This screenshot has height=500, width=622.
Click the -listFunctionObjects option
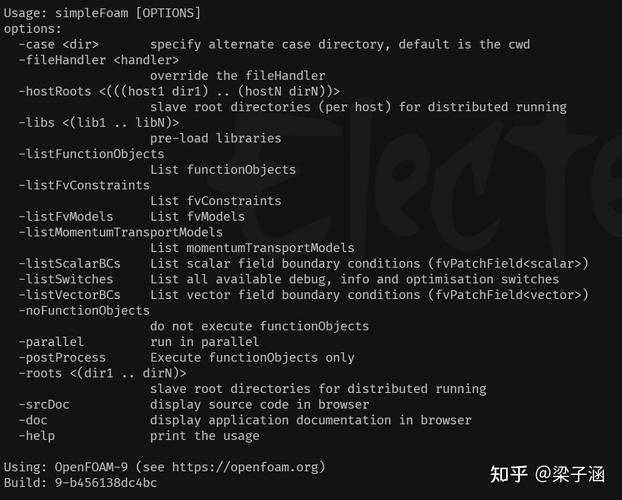[x=91, y=154]
